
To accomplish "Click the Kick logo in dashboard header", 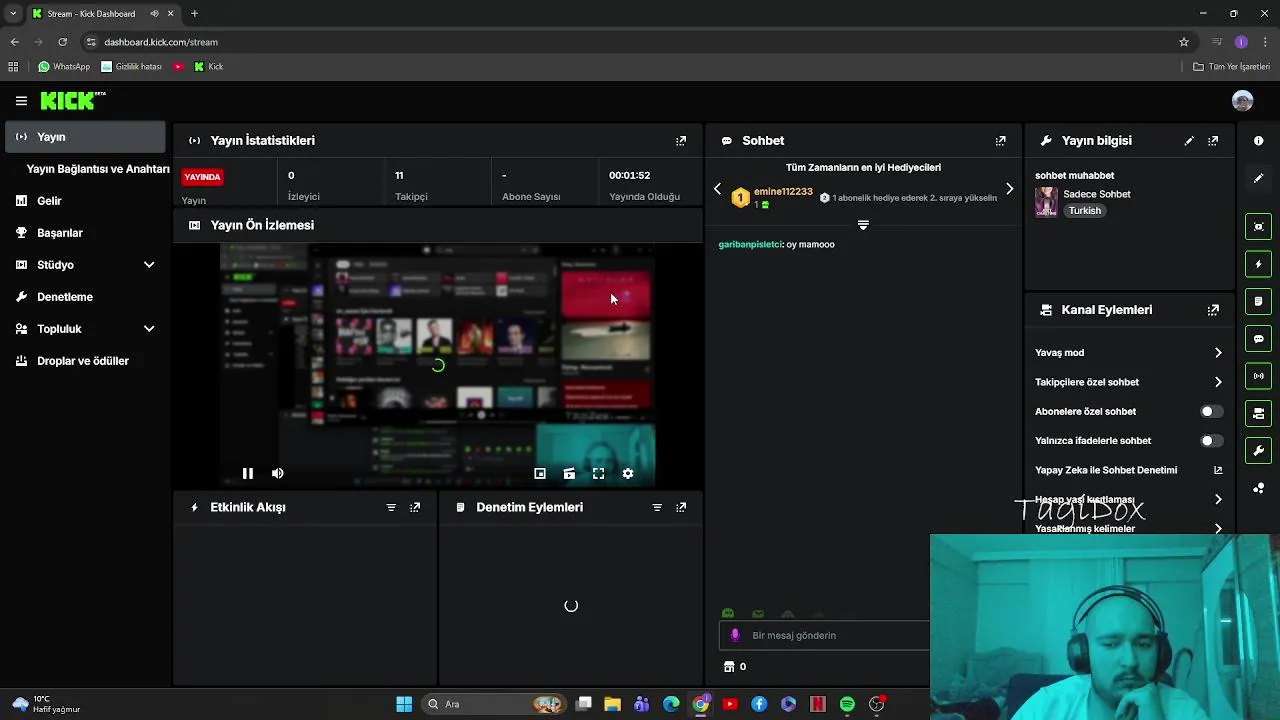I will (x=72, y=100).
